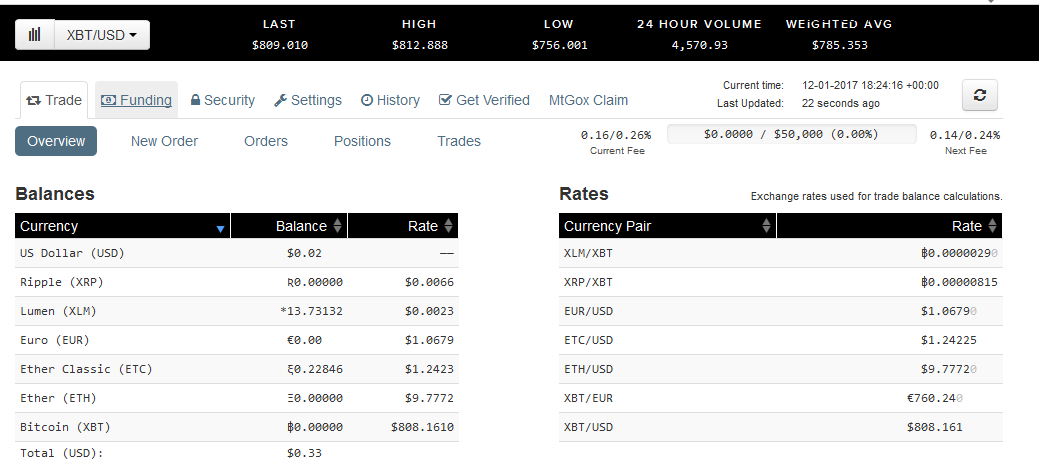1039x470 pixels.
Task: Go to the History tab
Action: click(x=390, y=100)
